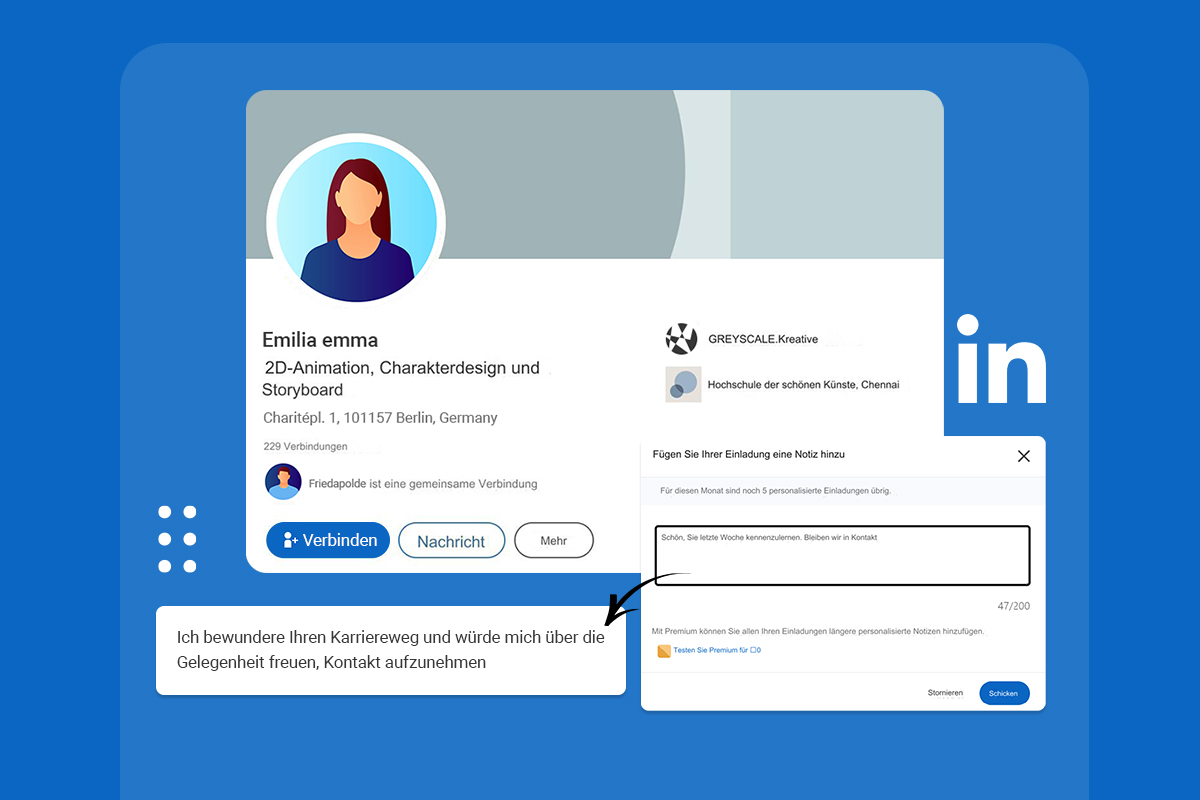Click the dialog title about adding a note
1200x800 pixels.
pos(749,454)
